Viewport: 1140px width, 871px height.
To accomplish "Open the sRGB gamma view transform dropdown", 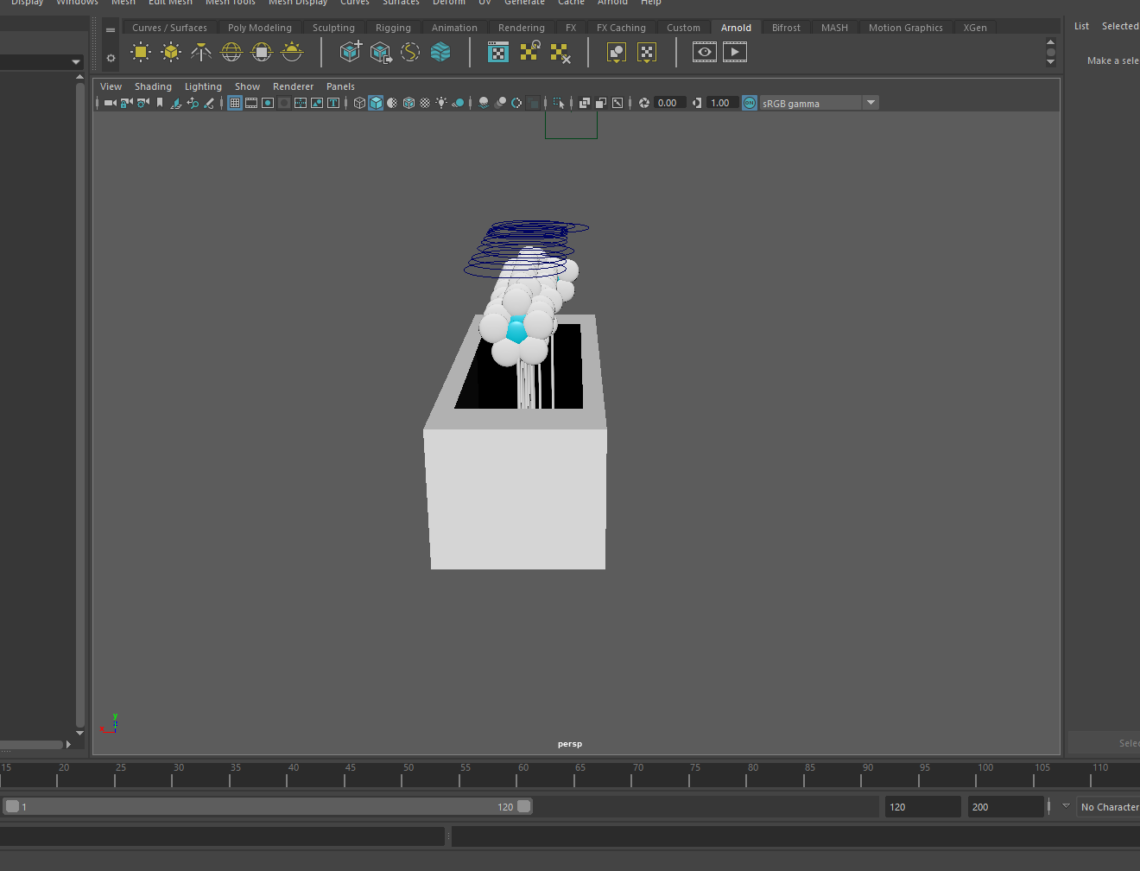I will [x=870, y=103].
